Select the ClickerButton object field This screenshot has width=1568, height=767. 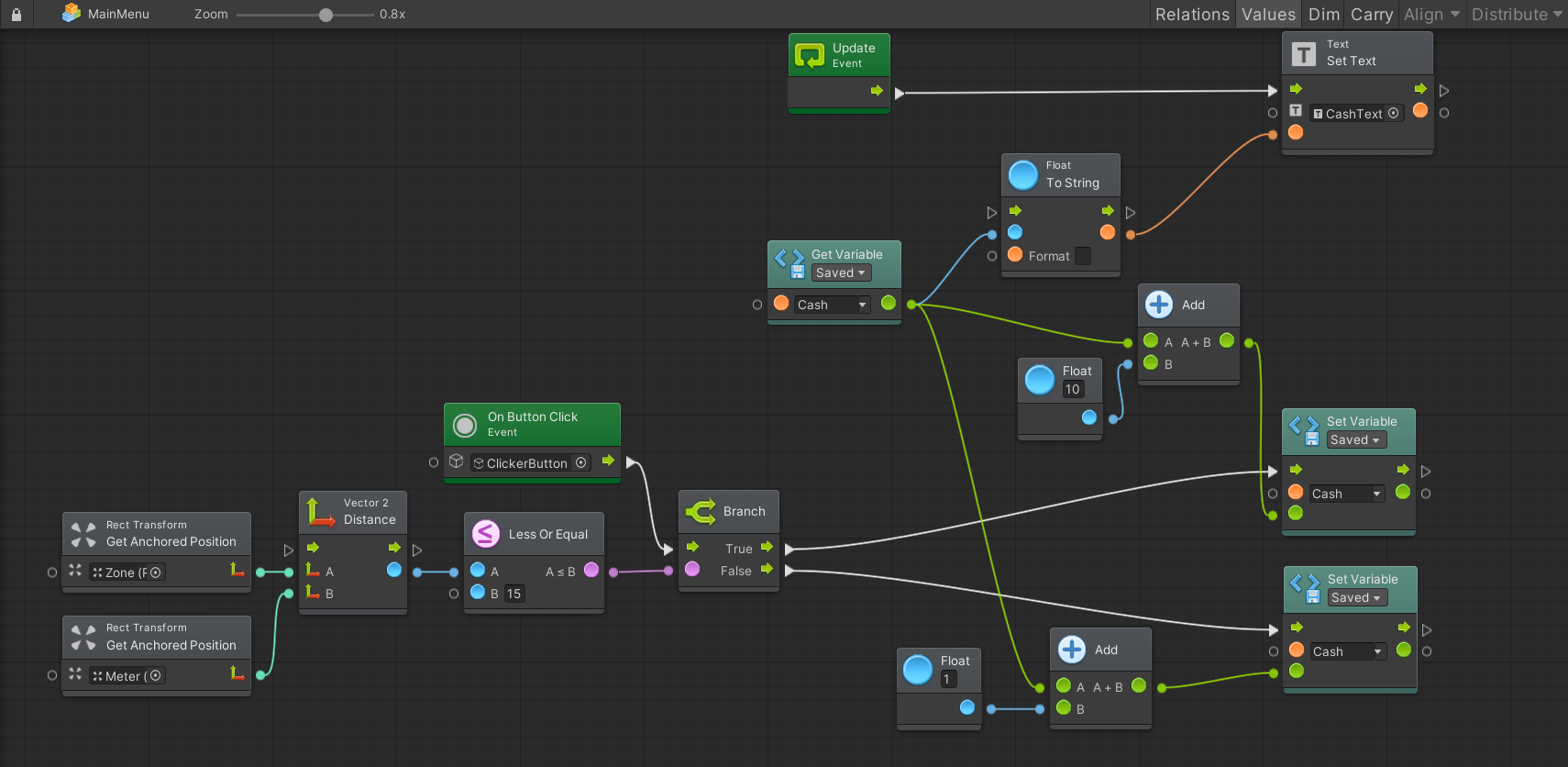click(531, 463)
